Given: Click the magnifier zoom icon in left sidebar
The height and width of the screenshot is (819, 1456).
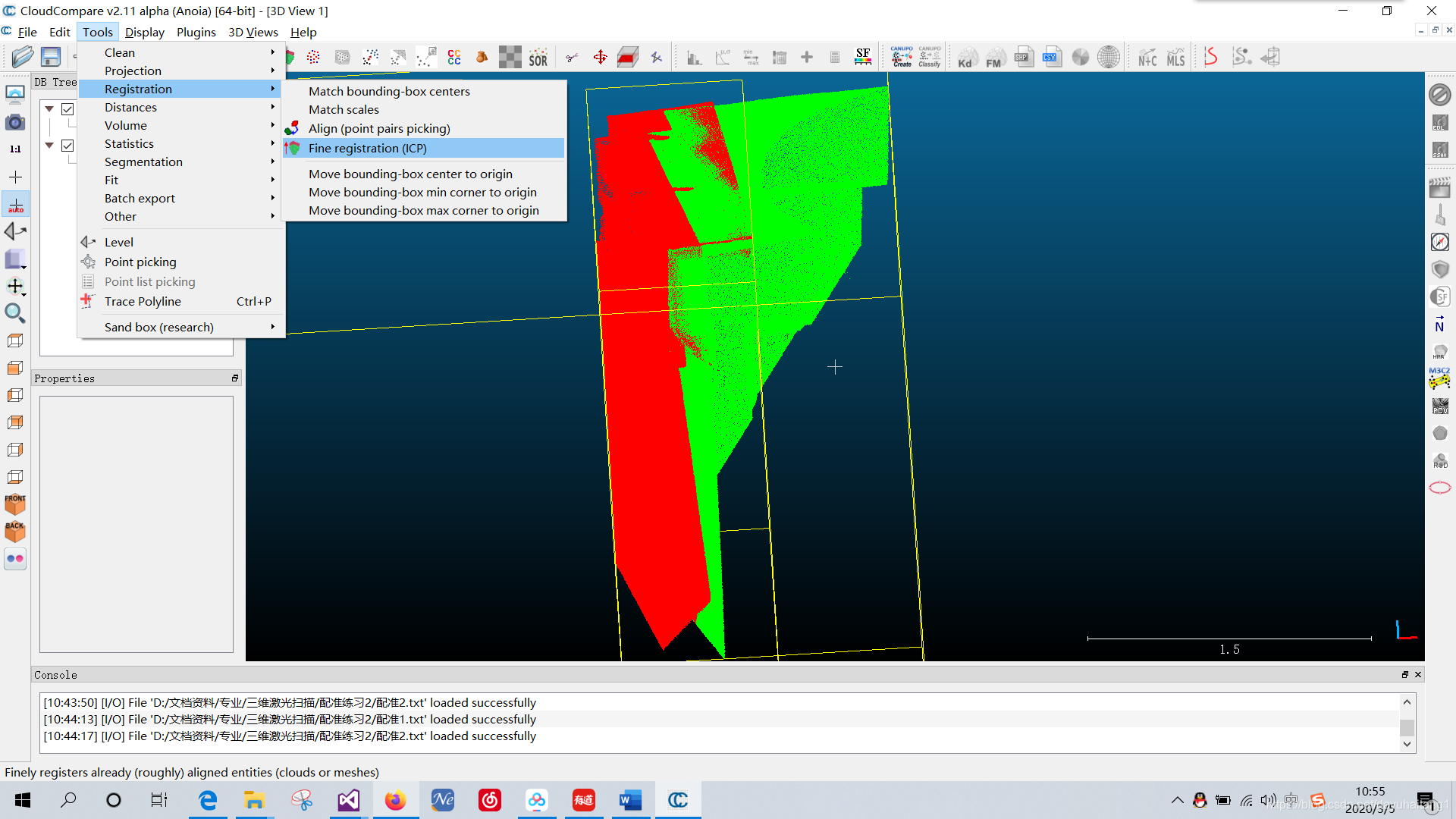Looking at the screenshot, I should click(x=15, y=313).
